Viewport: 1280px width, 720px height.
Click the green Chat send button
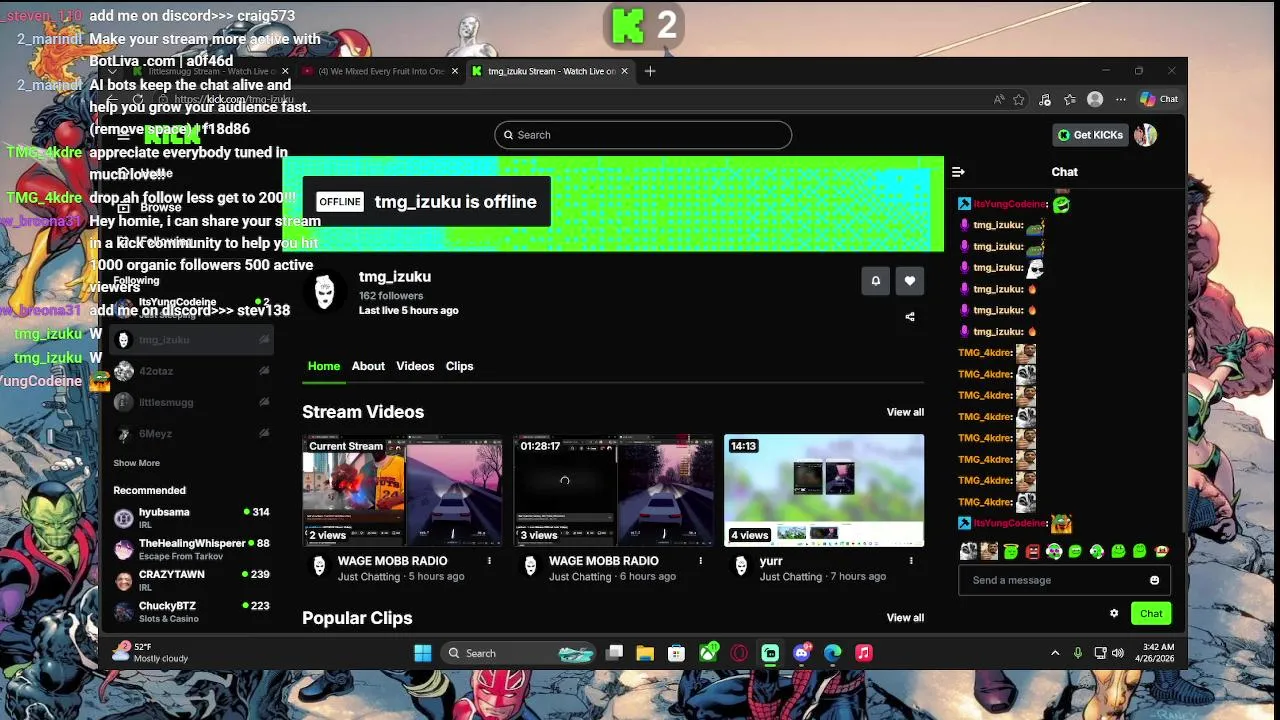pyautogui.click(x=1151, y=613)
